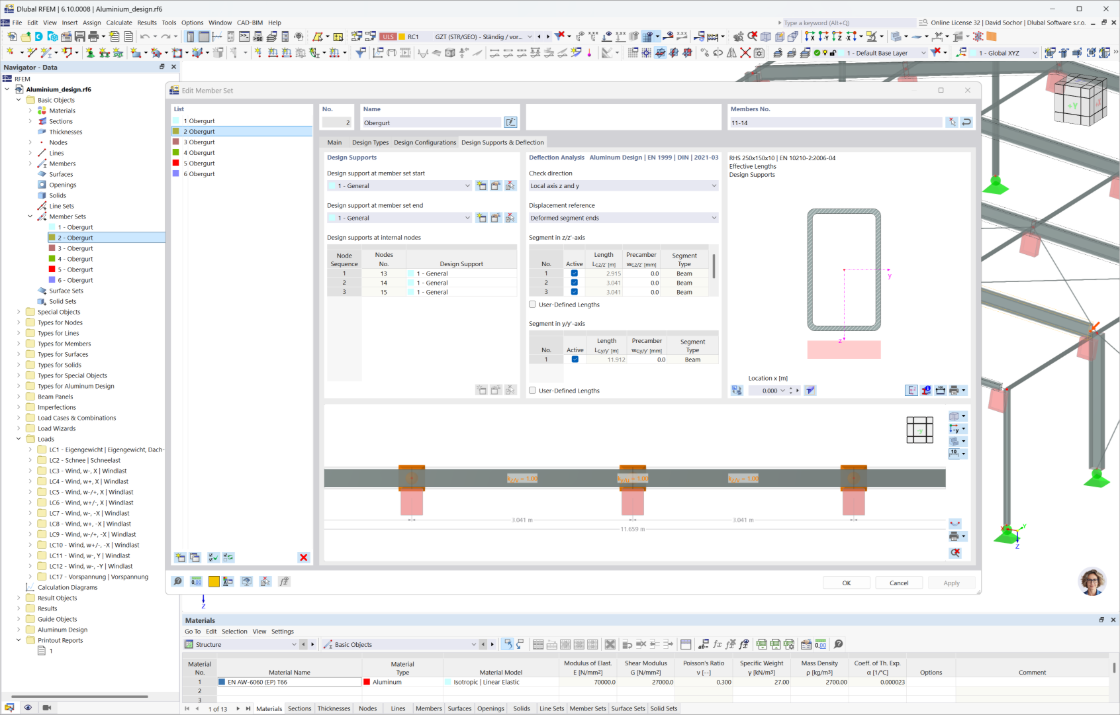Image resolution: width=1120 pixels, height=715 pixels.
Task: Open Go To menu in Materials panel
Action: point(192,631)
